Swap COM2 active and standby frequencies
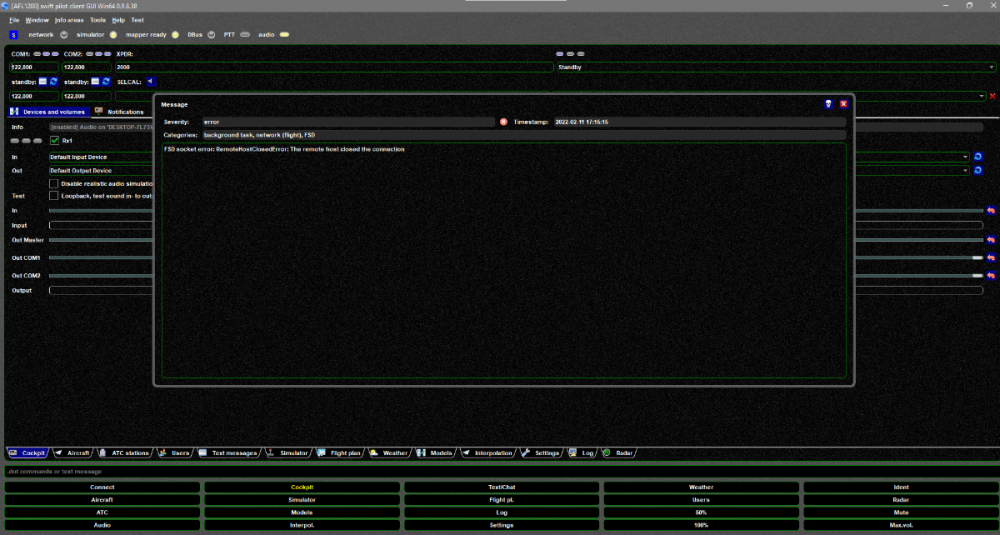The width and height of the screenshot is (1000, 535). [x=106, y=81]
